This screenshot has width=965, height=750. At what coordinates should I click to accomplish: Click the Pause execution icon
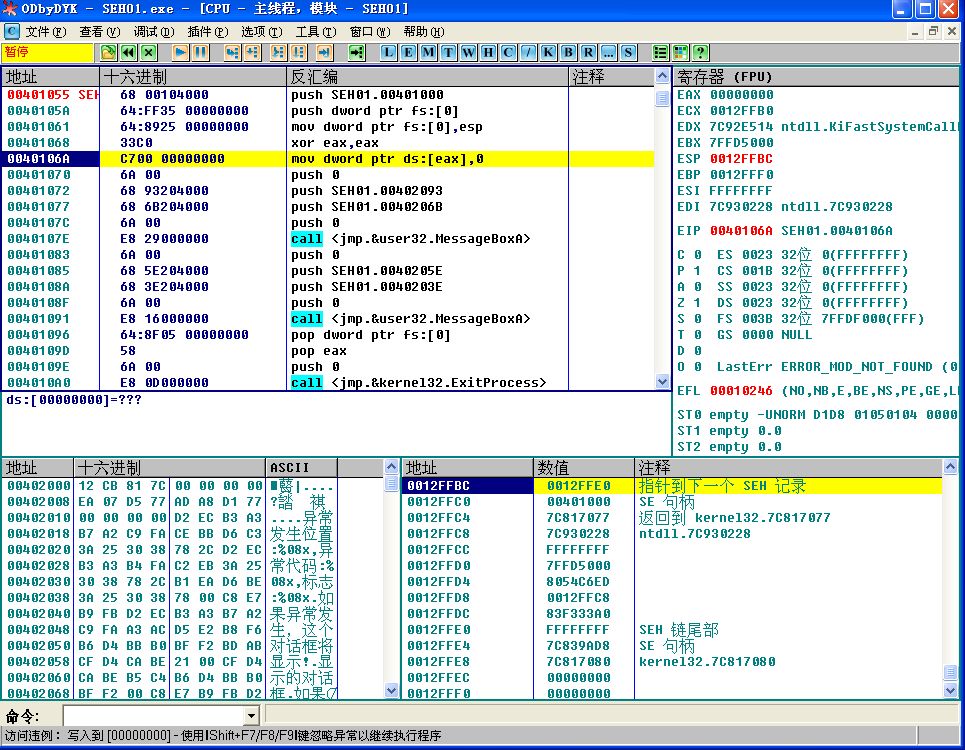click(x=201, y=53)
